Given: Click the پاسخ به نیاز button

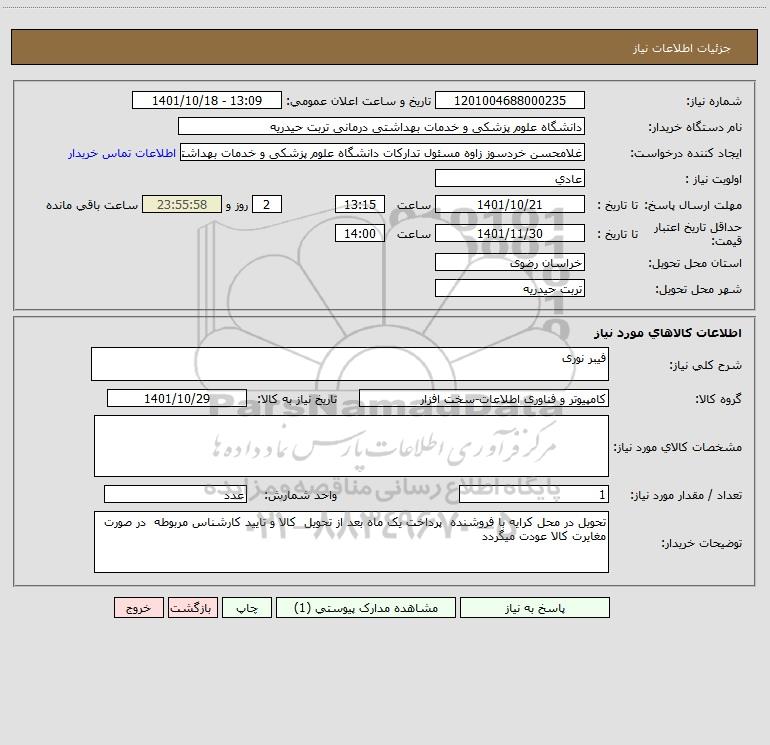Looking at the screenshot, I should (x=534, y=608).
